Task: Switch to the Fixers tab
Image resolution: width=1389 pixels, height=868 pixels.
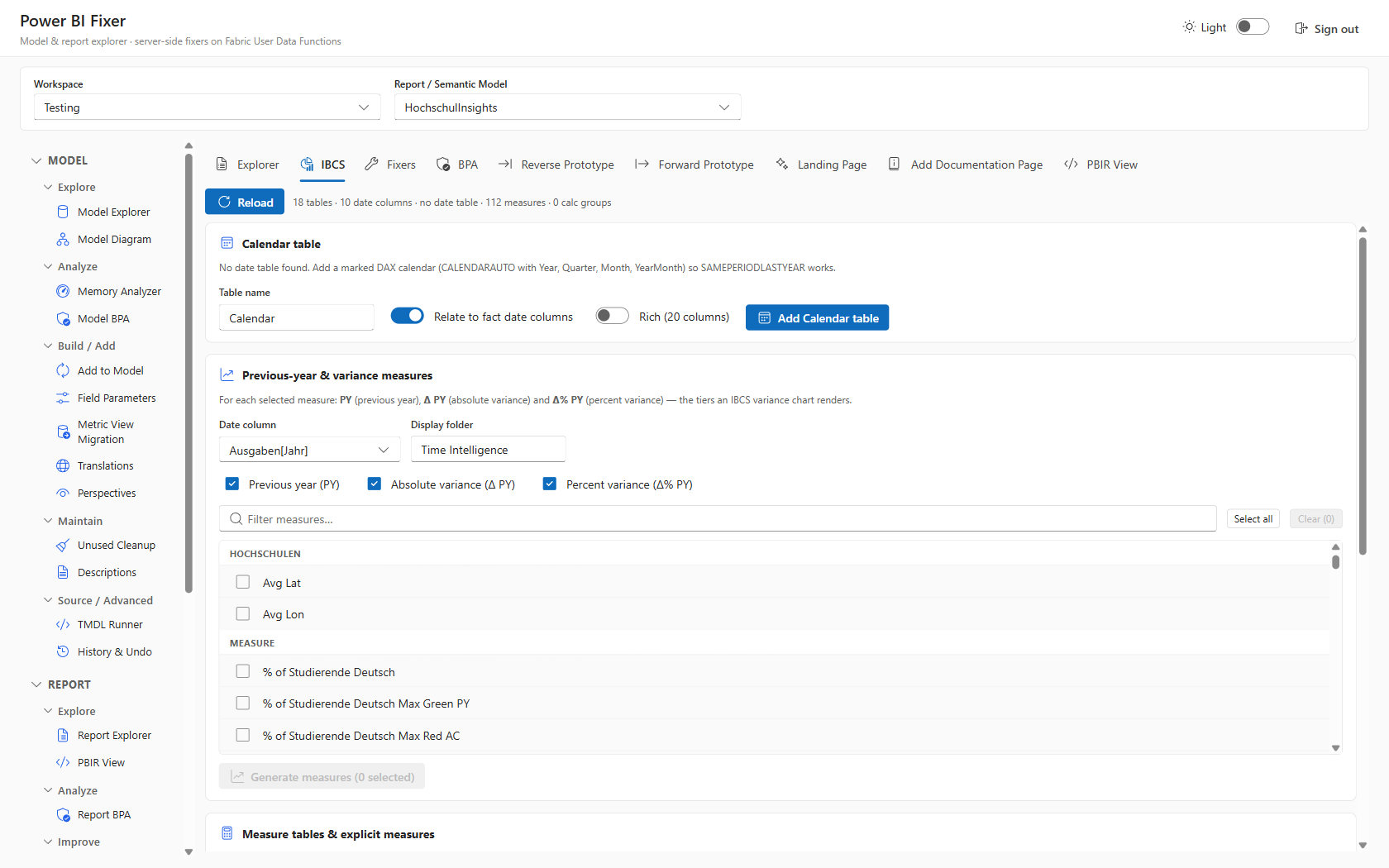Action: click(x=390, y=165)
